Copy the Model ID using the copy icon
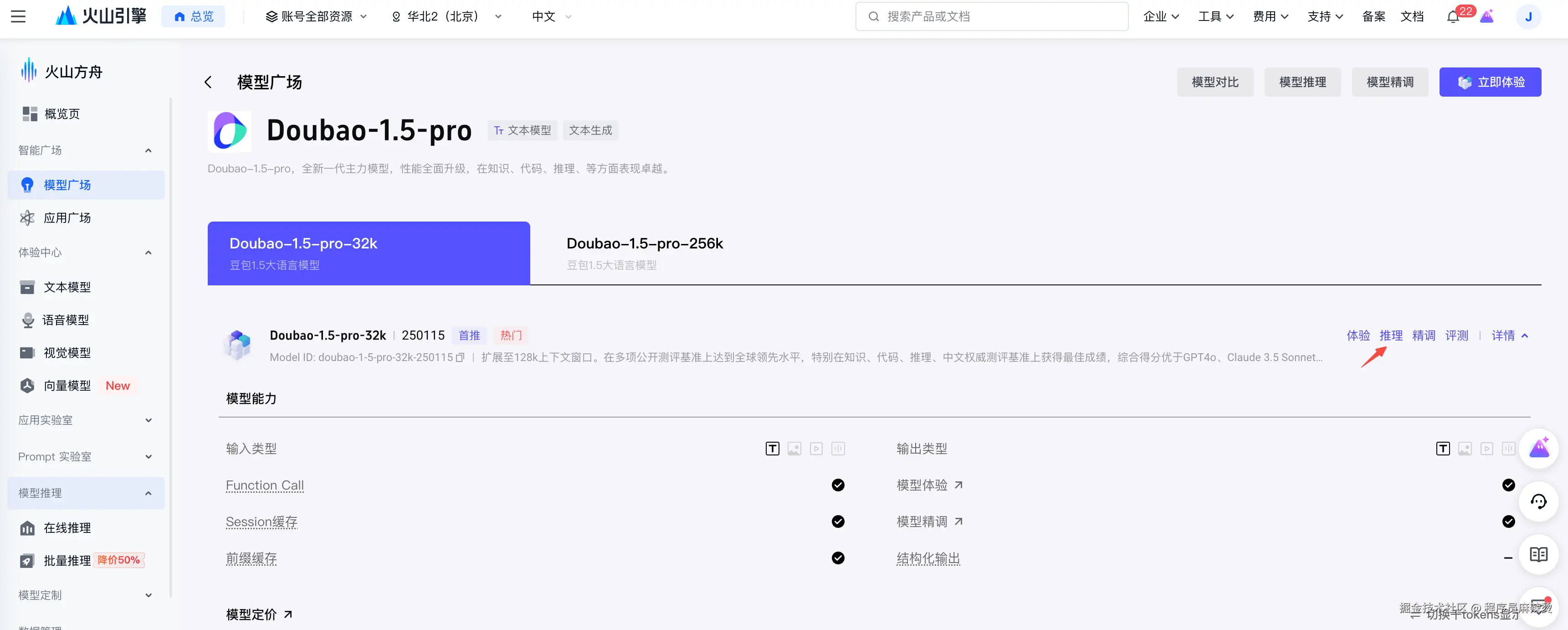 pos(460,358)
